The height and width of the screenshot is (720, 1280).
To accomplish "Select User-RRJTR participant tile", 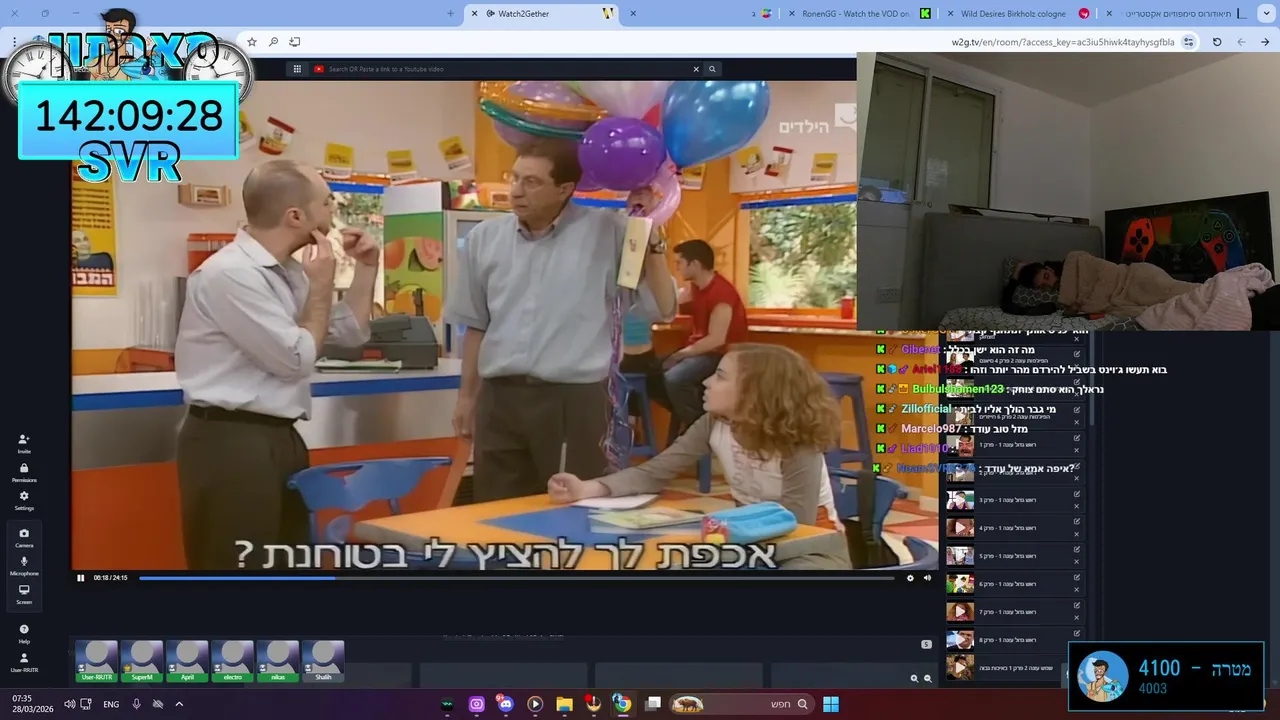I will coord(97,661).
